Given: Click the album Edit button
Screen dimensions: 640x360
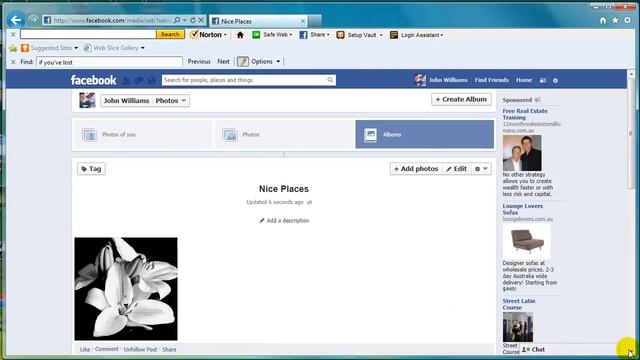Looking at the screenshot, I should click(x=456, y=169).
